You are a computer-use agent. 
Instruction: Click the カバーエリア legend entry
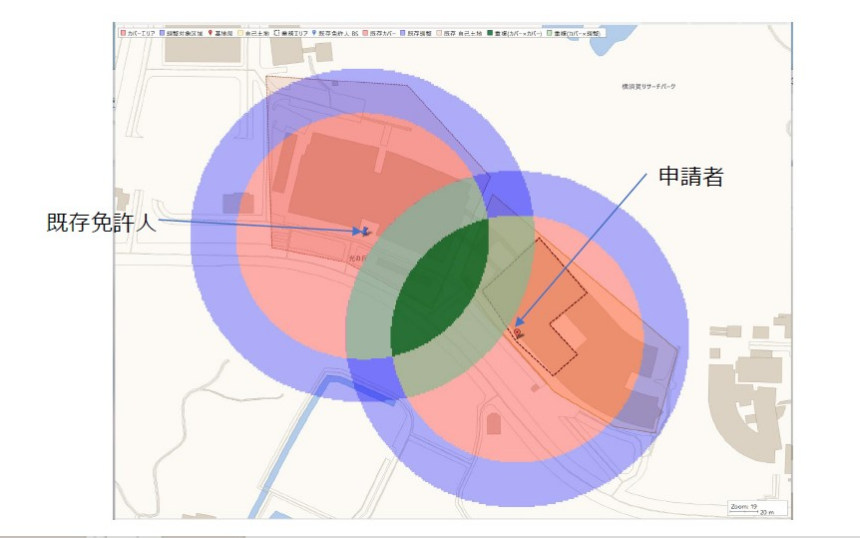(x=138, y=33)
